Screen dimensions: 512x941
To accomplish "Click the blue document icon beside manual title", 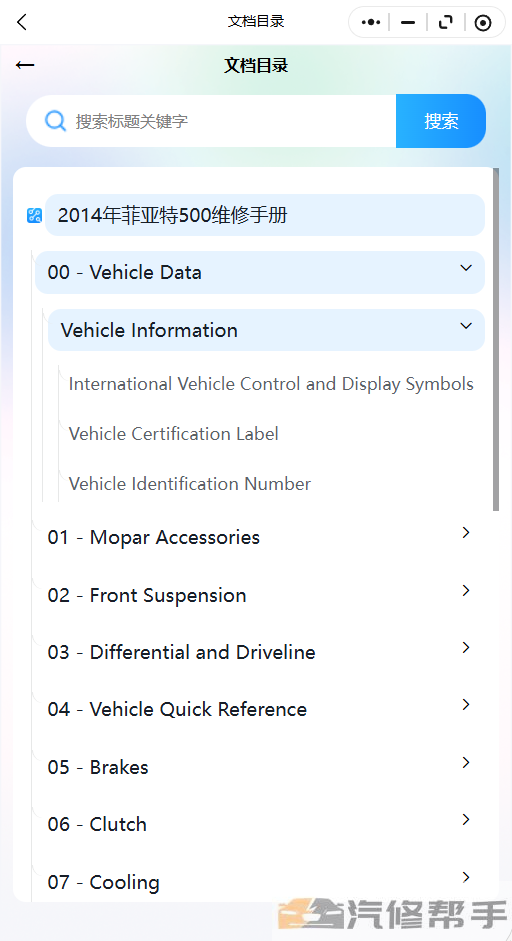I will pyautogui.click(x=34, y=215).
